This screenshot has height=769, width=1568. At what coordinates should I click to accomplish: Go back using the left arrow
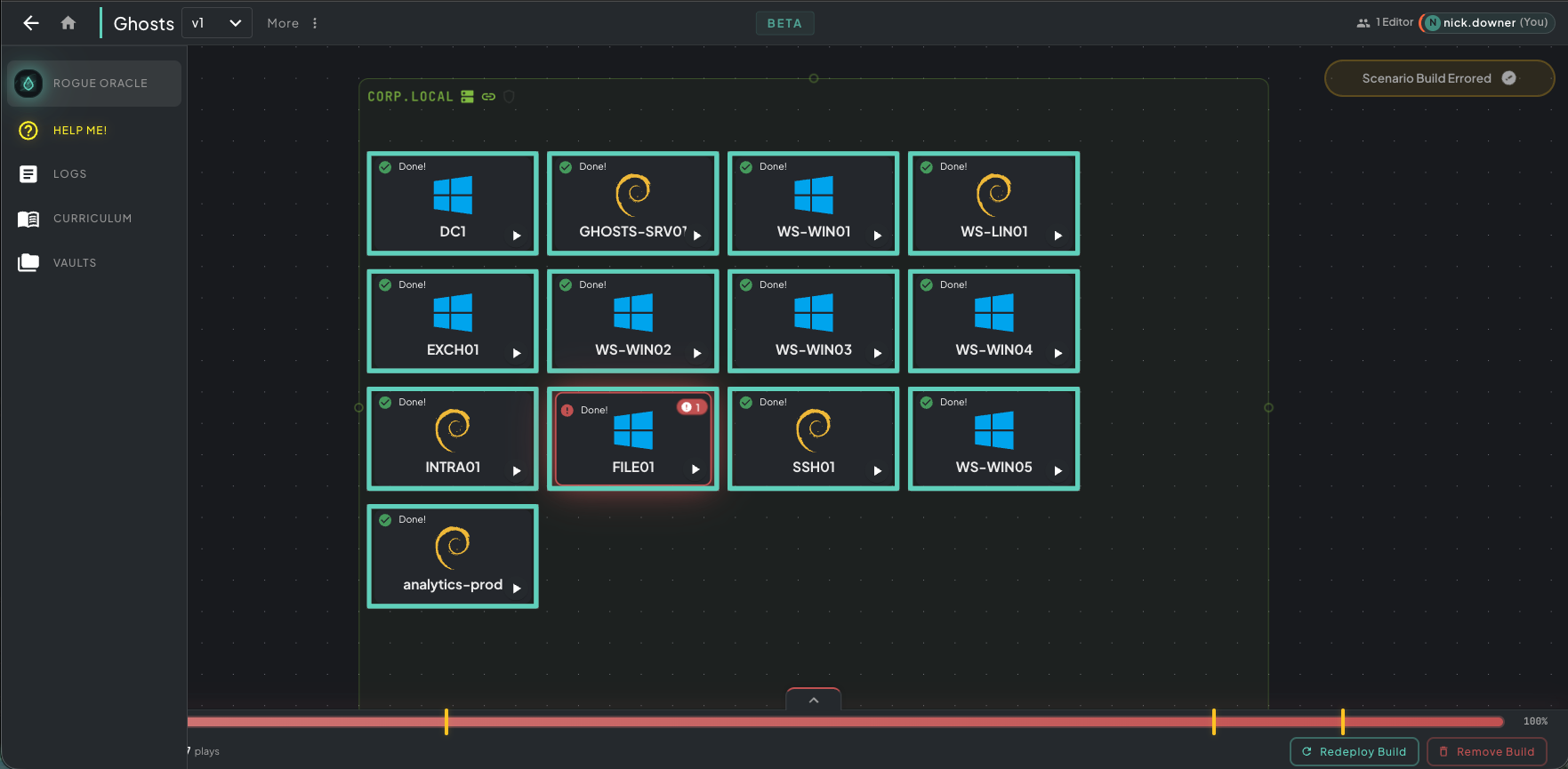31,23
